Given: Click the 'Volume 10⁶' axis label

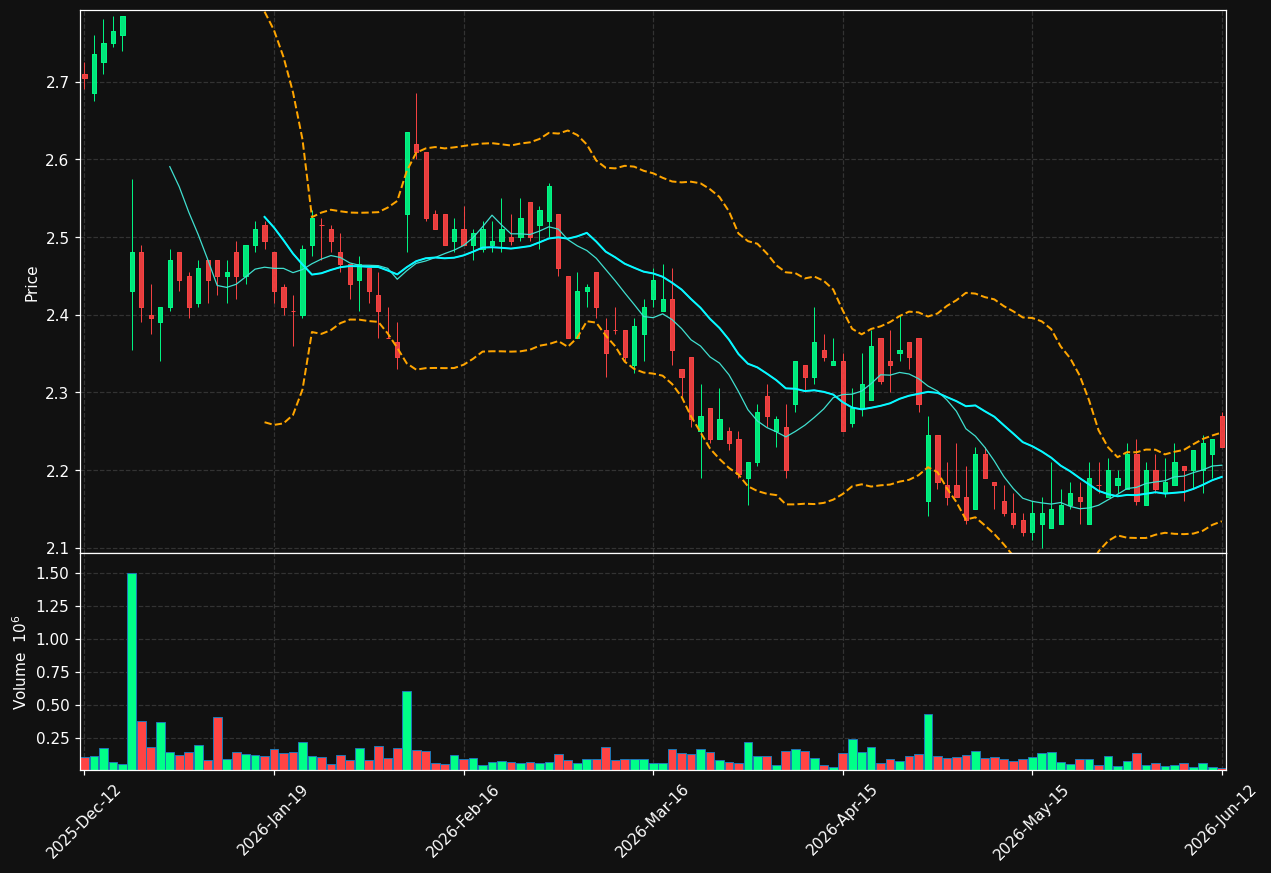Looking at the screenshot, I should click(x=19, y=662).
